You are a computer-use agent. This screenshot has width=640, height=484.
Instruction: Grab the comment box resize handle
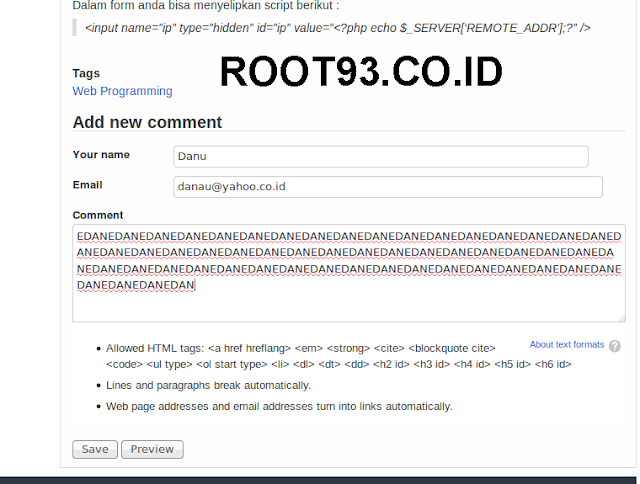pos(621,318)
